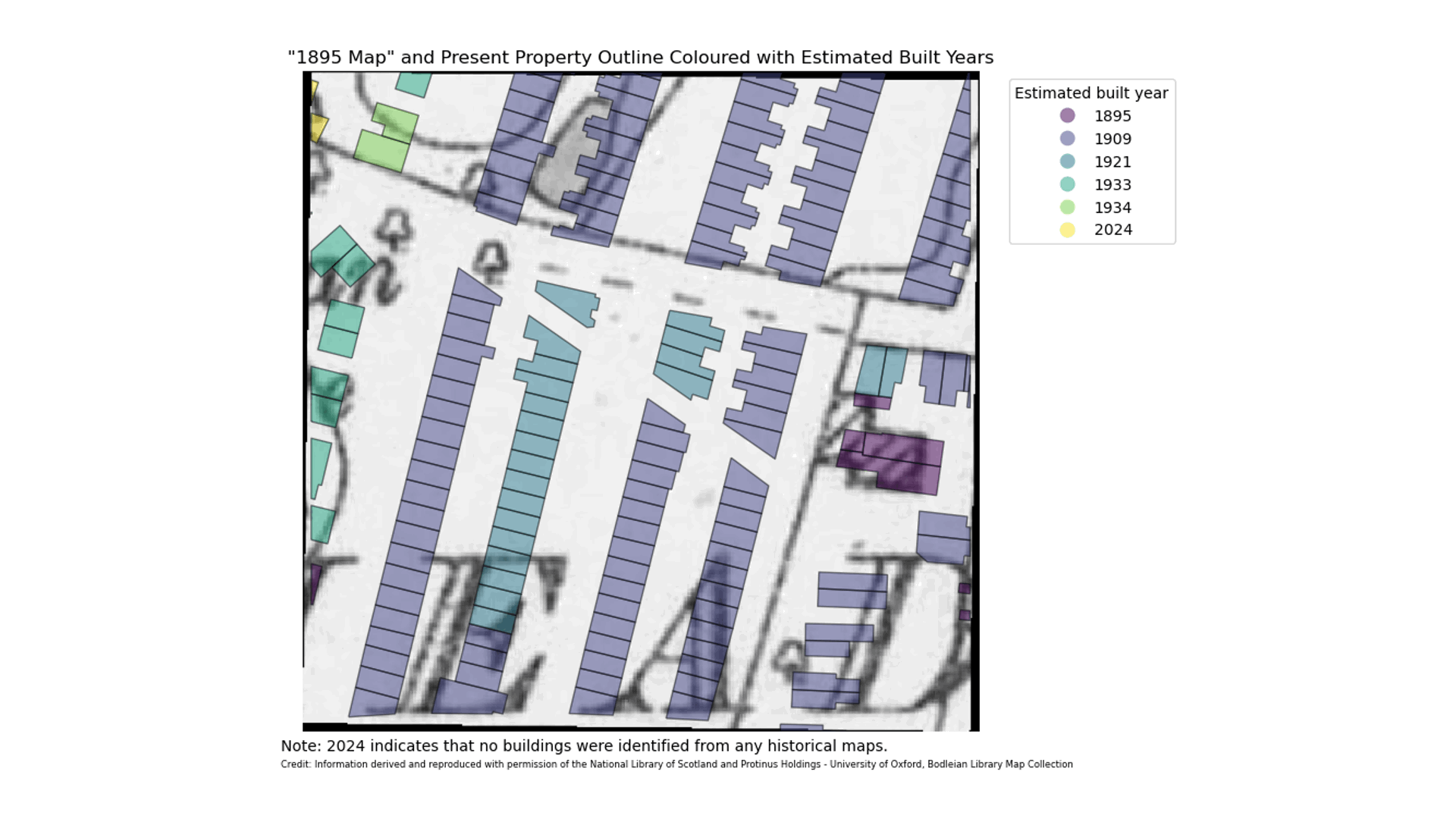This screenshot has width=1456, height=819.
Task: Click the 'Estimated built year' legend title
Action: [x=1091, y=93]
